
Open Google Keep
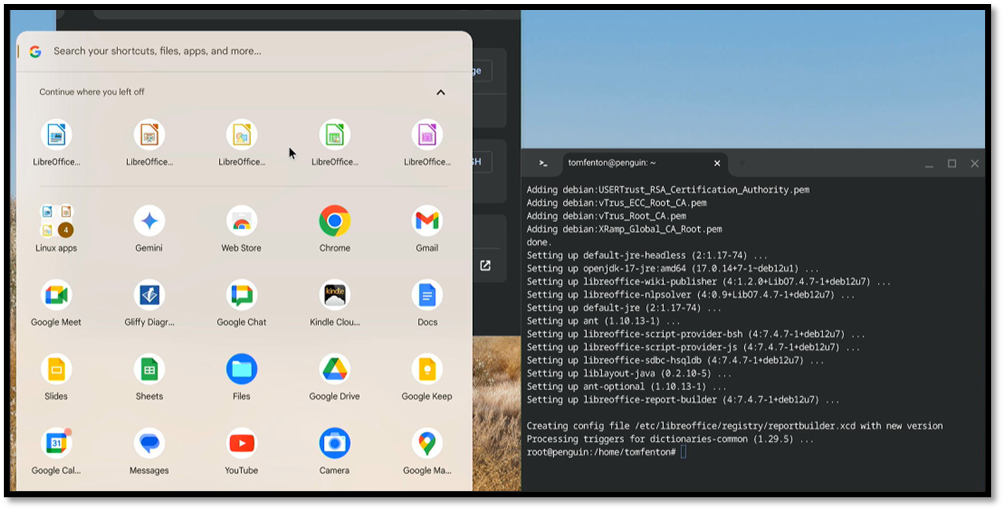[x=427, y=370]
